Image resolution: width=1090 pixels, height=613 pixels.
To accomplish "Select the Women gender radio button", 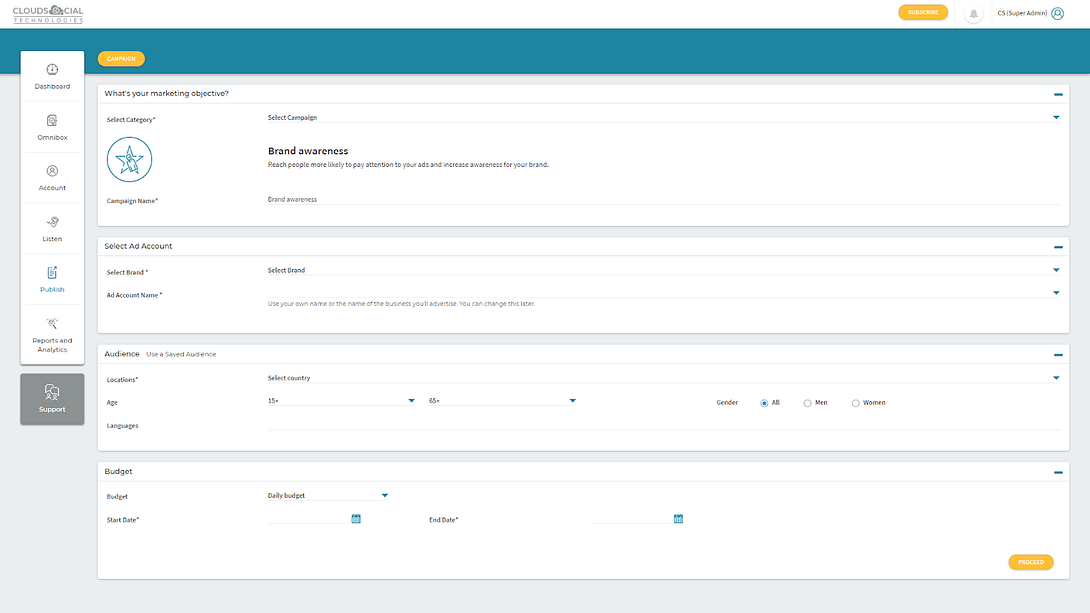I will (x=856, y=403).
